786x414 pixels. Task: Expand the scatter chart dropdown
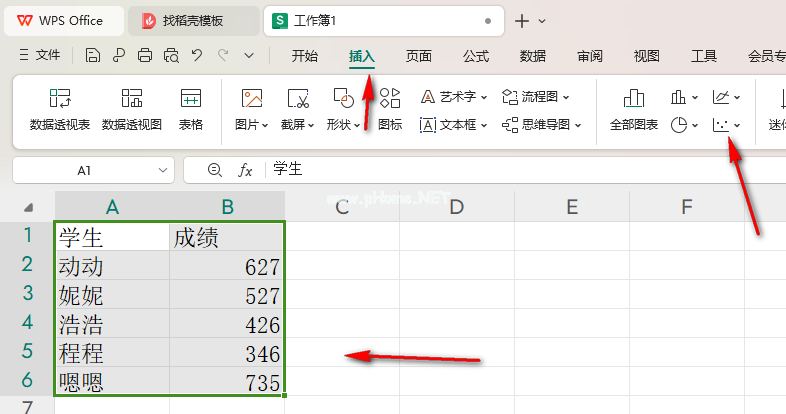pos(737,125)
